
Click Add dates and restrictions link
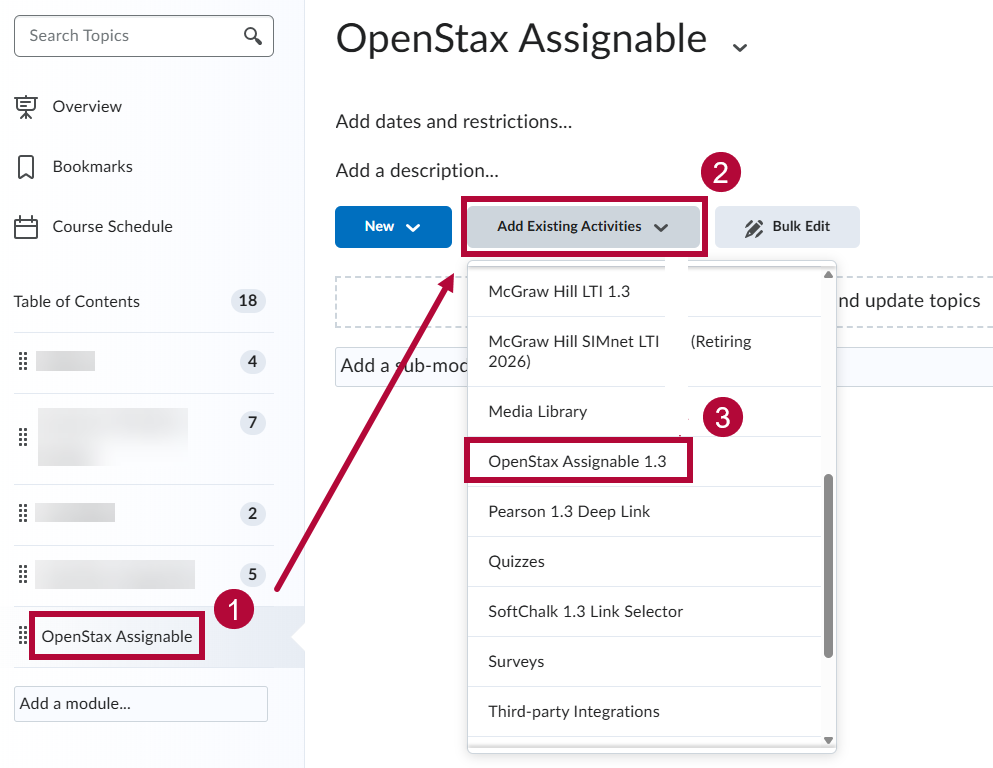pyautogui.click(x=452, y=121)
